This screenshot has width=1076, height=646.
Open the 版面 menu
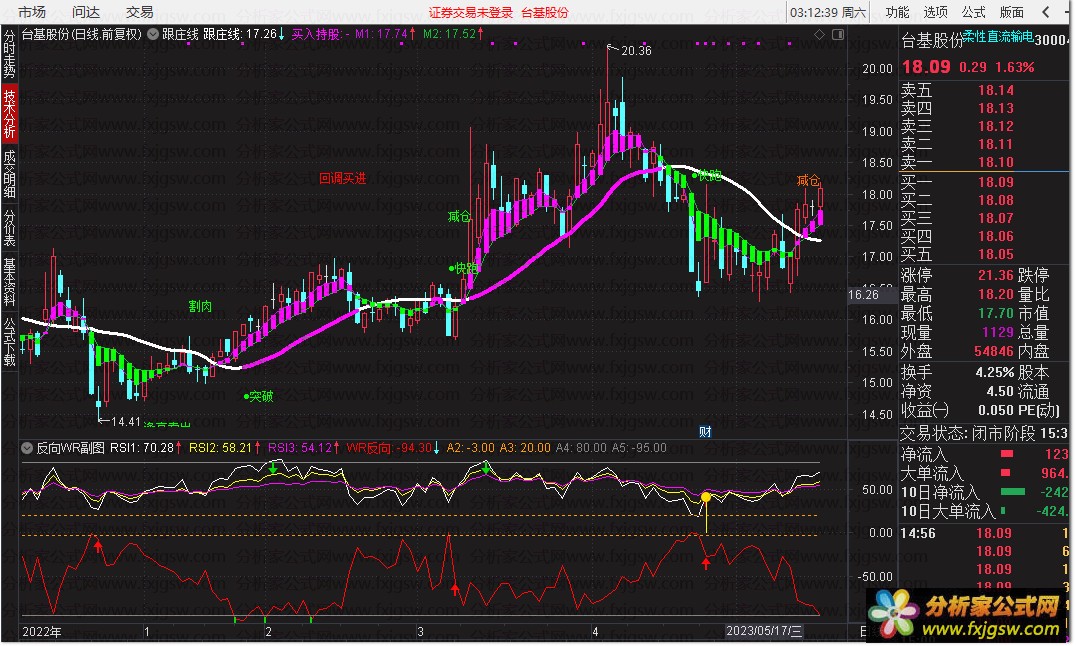1011,12
